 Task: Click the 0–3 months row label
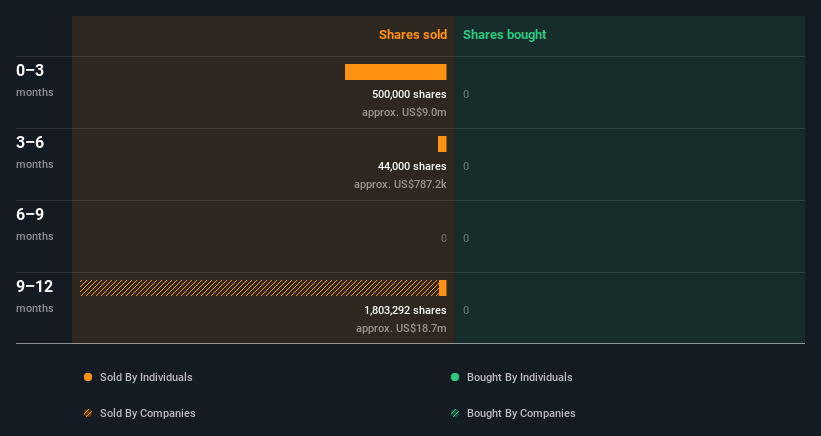(35, 80)
